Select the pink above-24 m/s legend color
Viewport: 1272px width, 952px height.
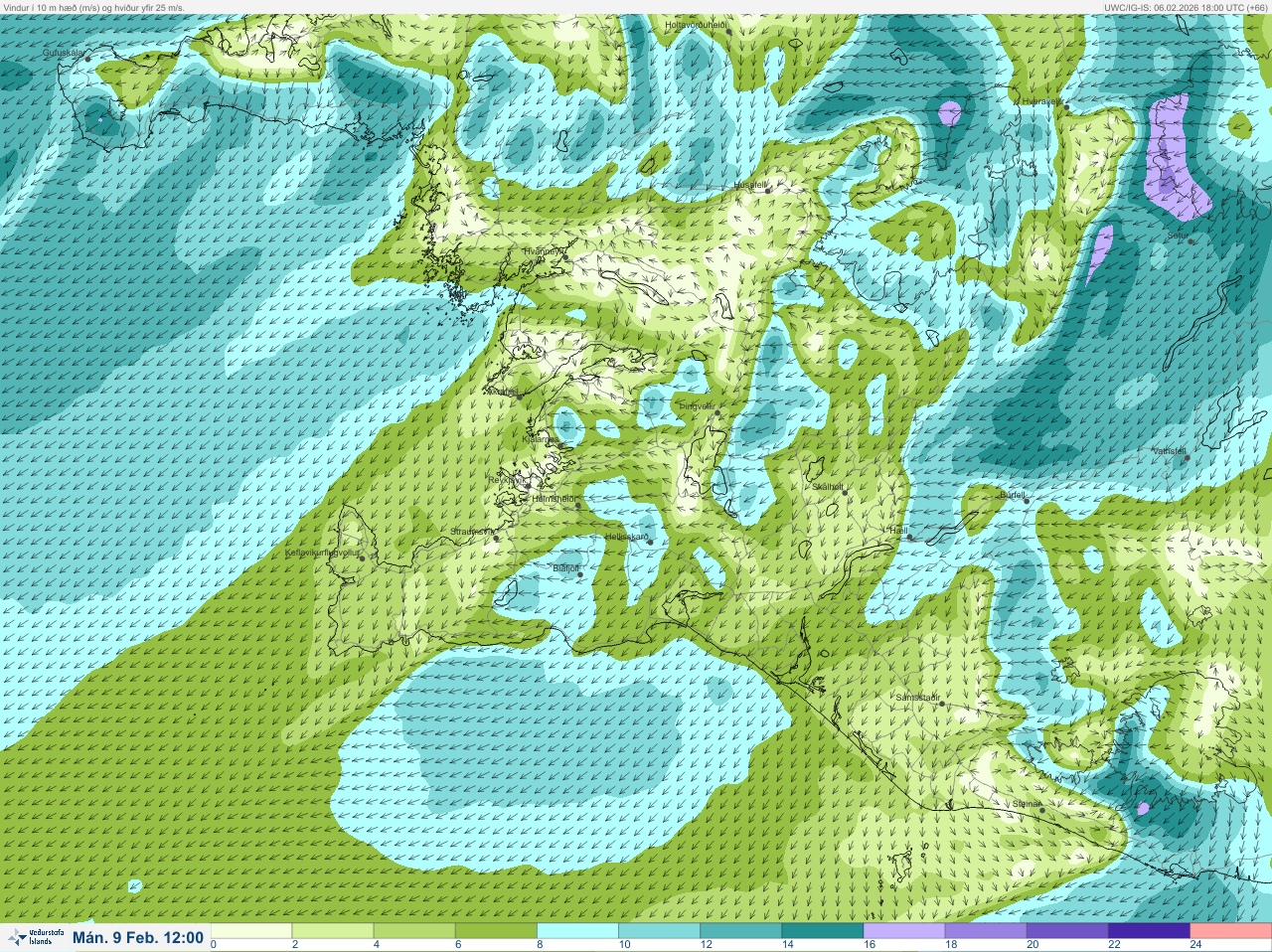(x=1230, y=931)
